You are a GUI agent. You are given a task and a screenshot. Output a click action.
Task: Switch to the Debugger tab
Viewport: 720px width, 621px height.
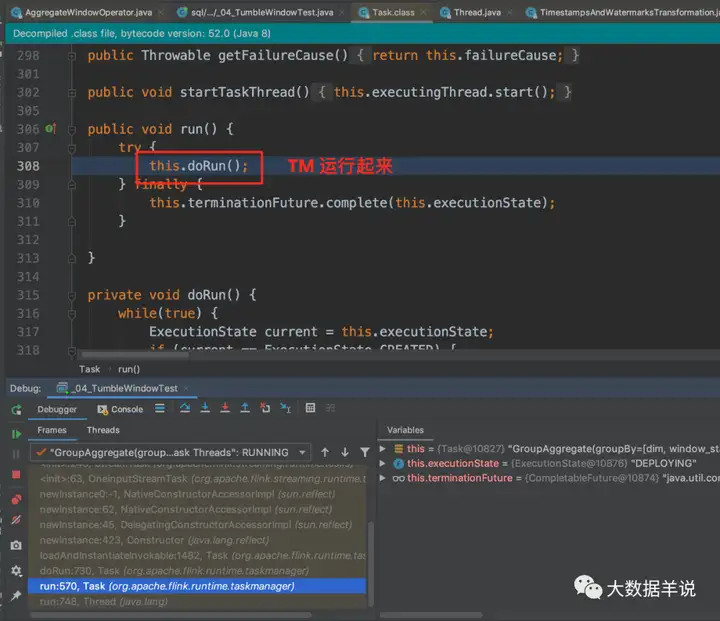pos(57,409)
